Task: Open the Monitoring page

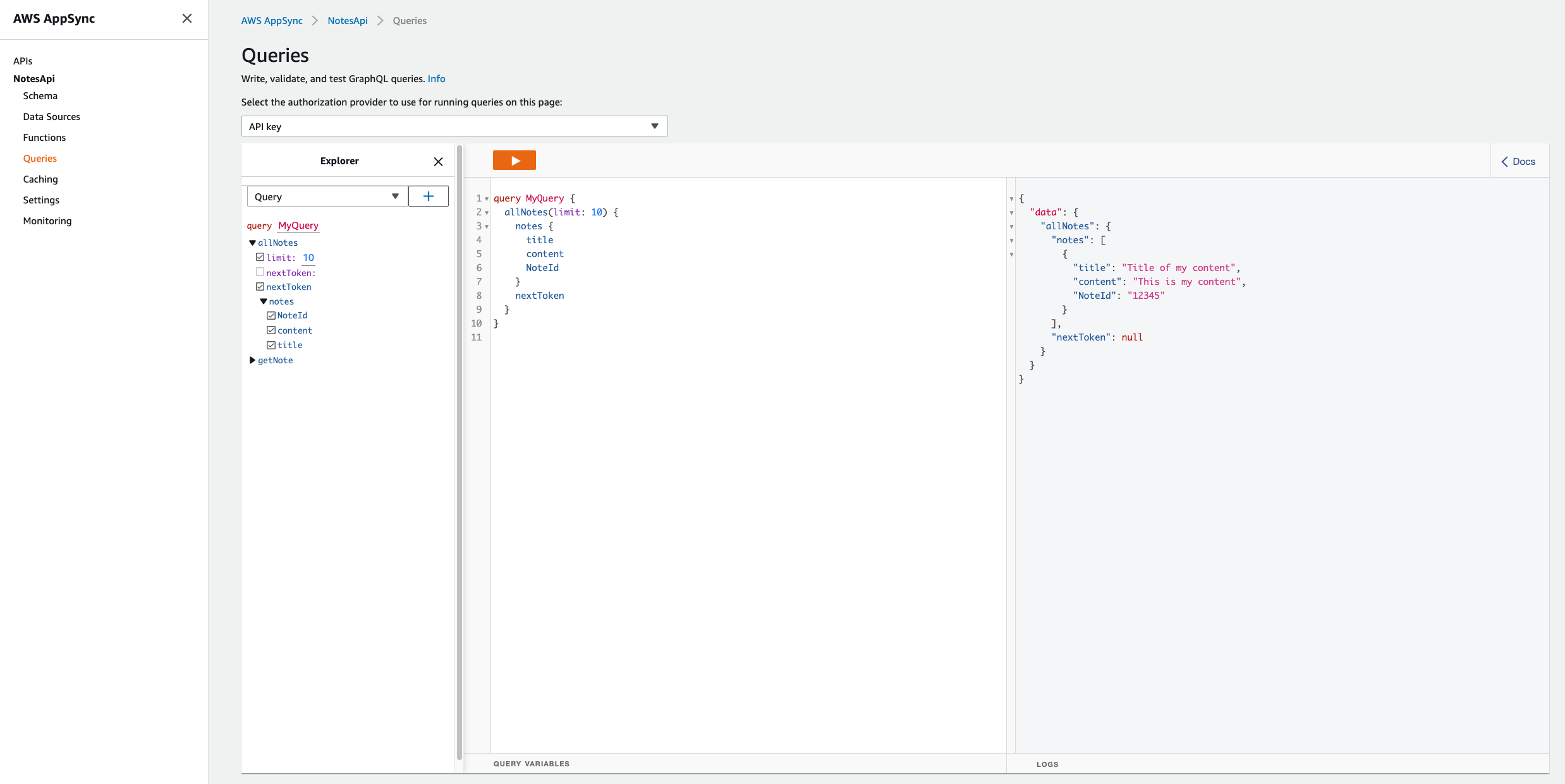Action: pyautogui.click(x=47, y=221)
